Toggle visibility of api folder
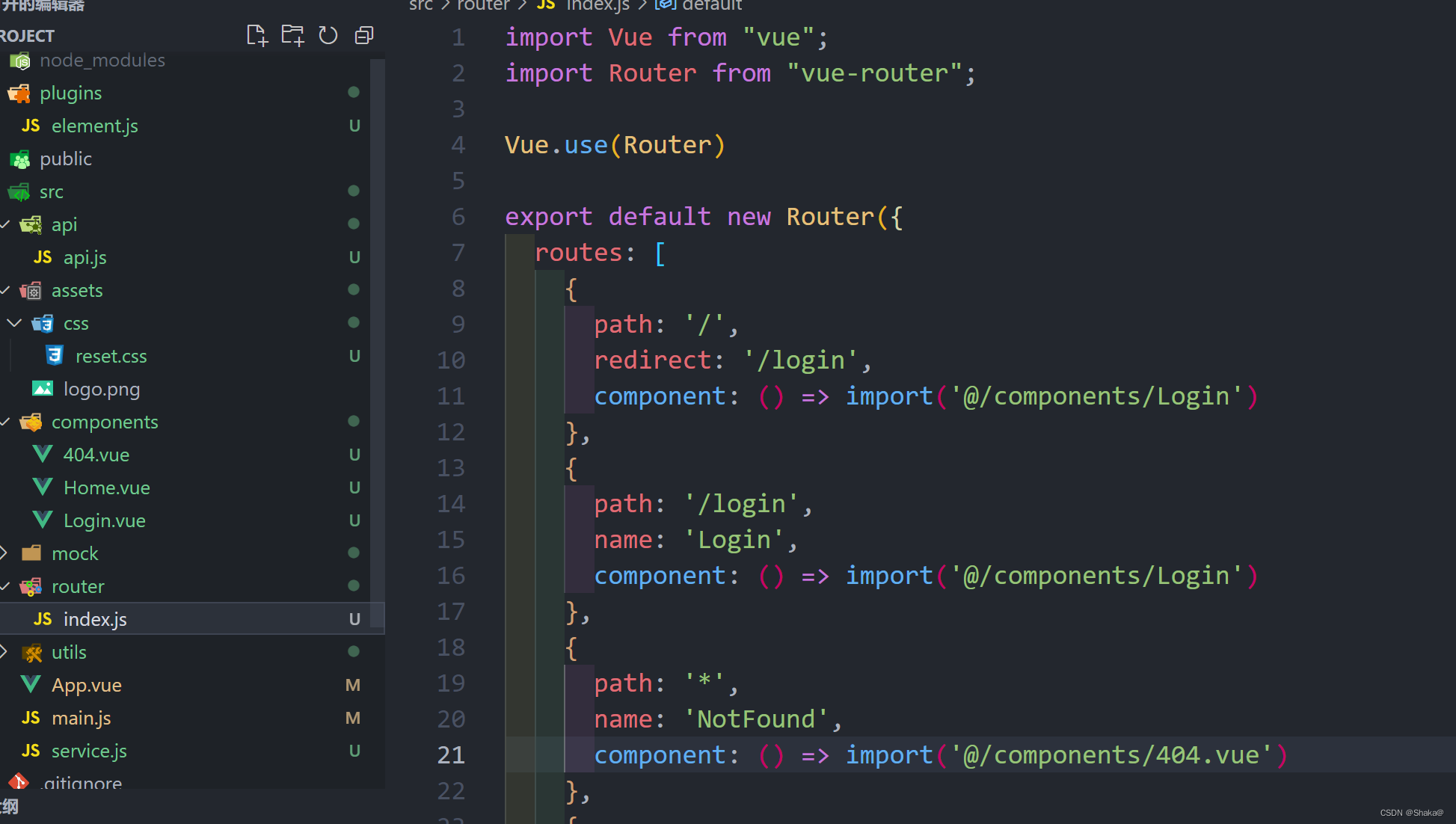This screenshot has width=1456, height=824. (x=7, y=224)
